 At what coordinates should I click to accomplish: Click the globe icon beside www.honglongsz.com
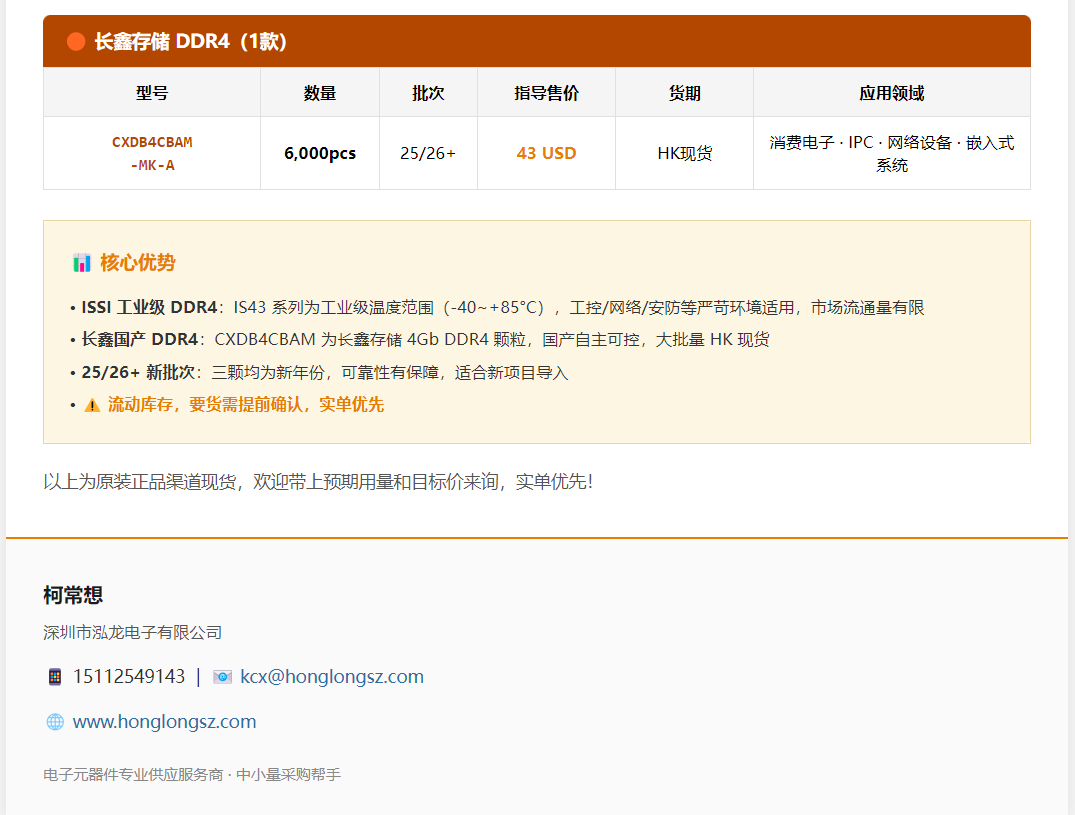click(x=55, y=722)
